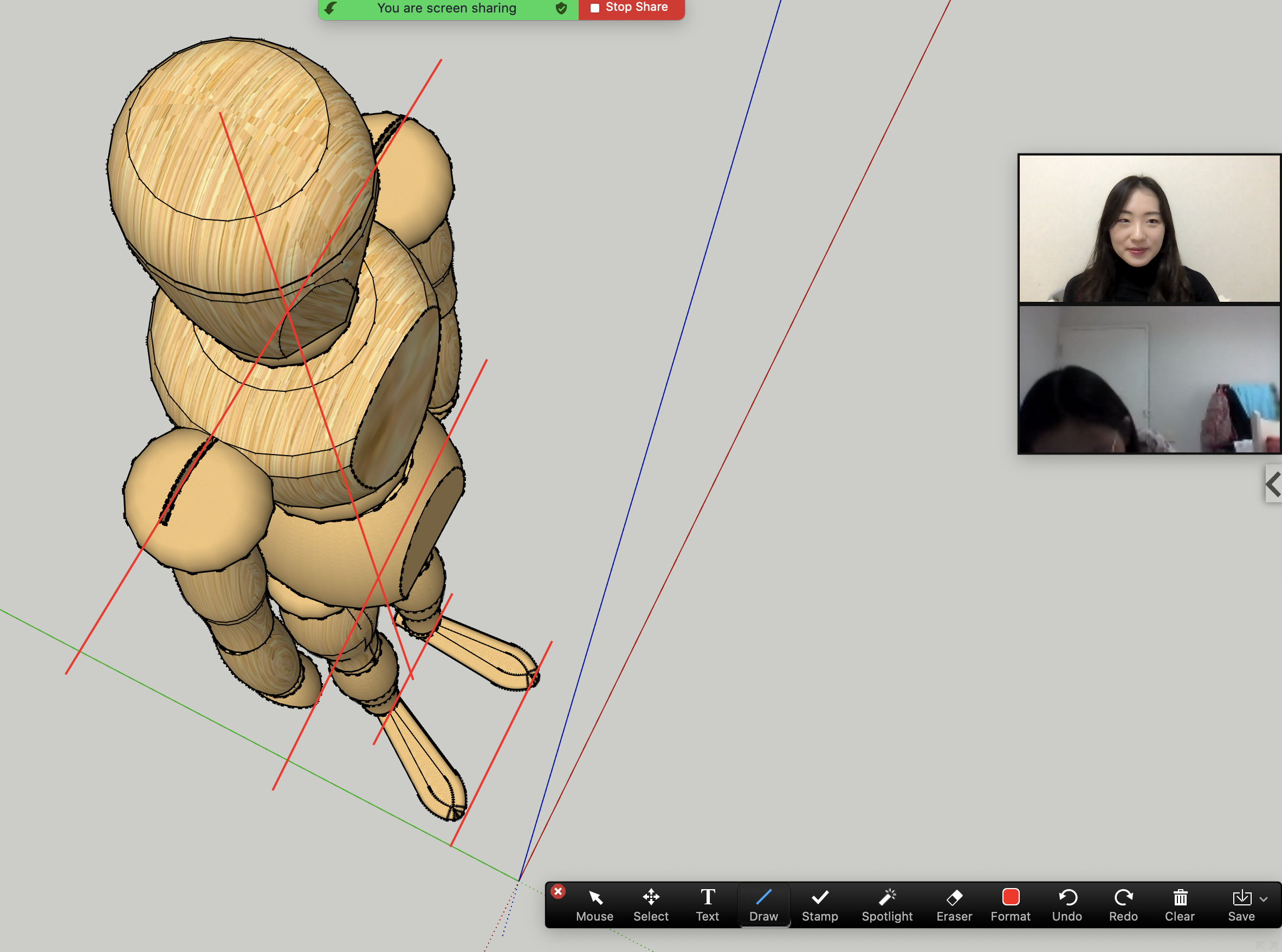Close the annotation toolbar

pyautogui.click(x=558, y=891)
